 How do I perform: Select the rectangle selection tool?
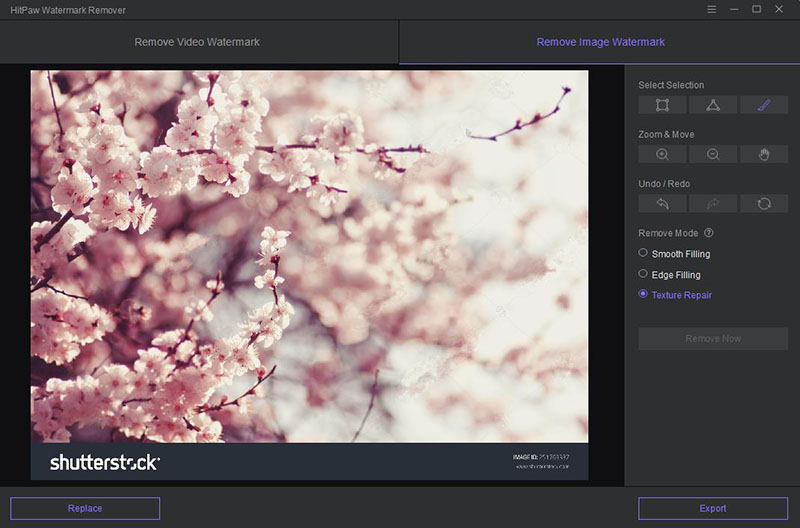[x=662, y=105]
